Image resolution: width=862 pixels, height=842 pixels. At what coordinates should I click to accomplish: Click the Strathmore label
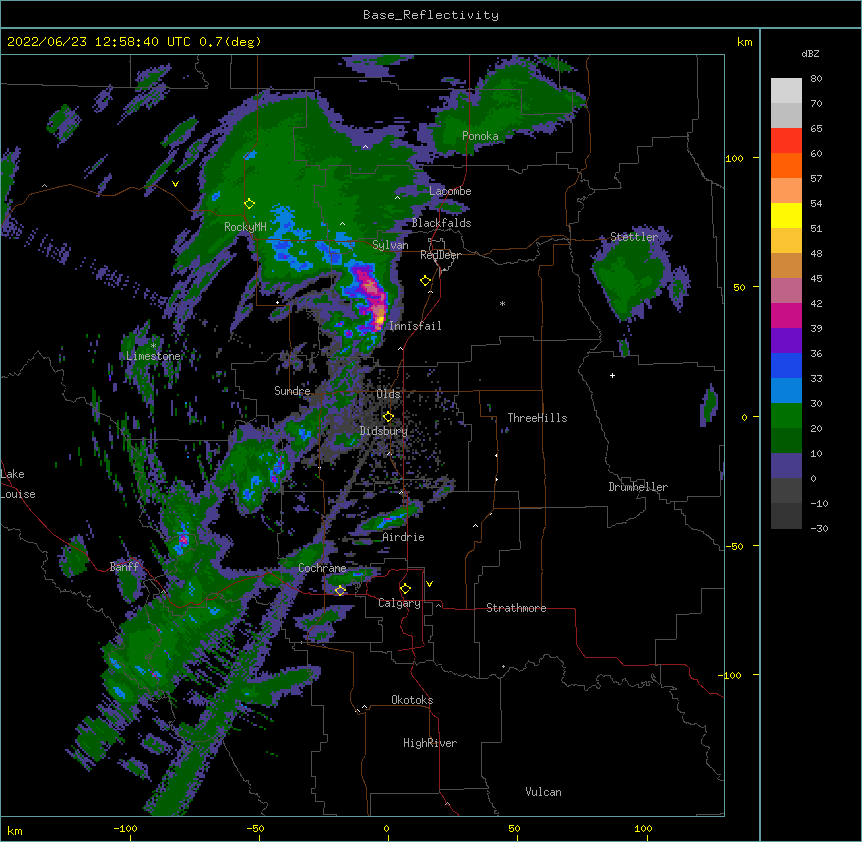(516, 608)
